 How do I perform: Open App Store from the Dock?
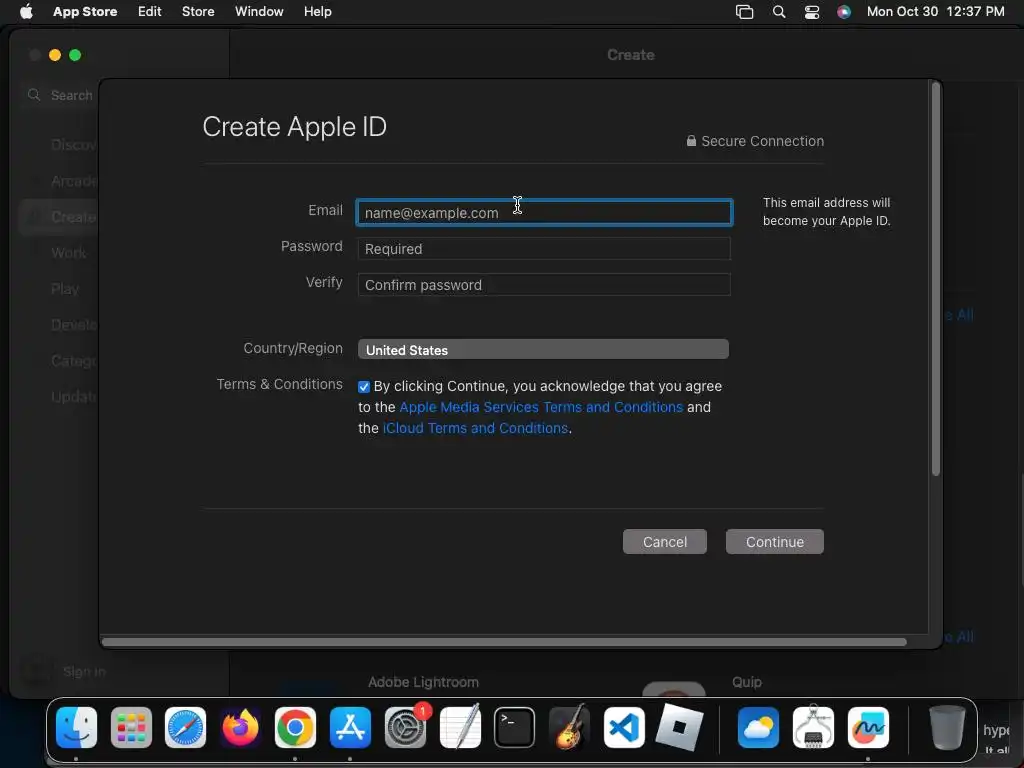(350, 727)
